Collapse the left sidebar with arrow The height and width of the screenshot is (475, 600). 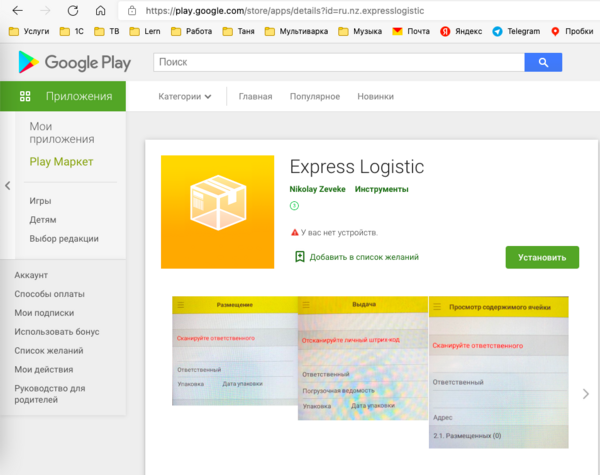pos(8,186)
